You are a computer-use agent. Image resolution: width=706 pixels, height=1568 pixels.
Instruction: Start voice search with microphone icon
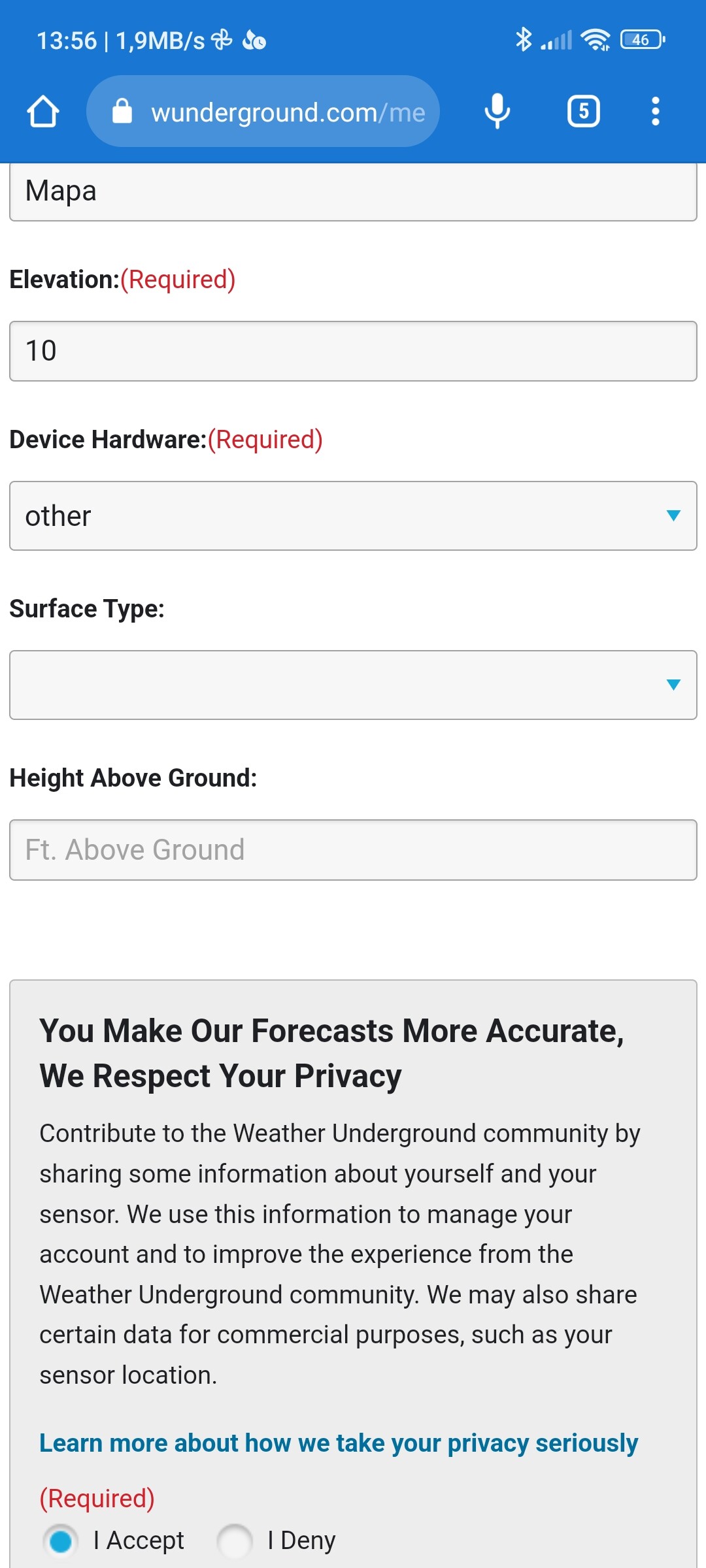click(497, 111)
